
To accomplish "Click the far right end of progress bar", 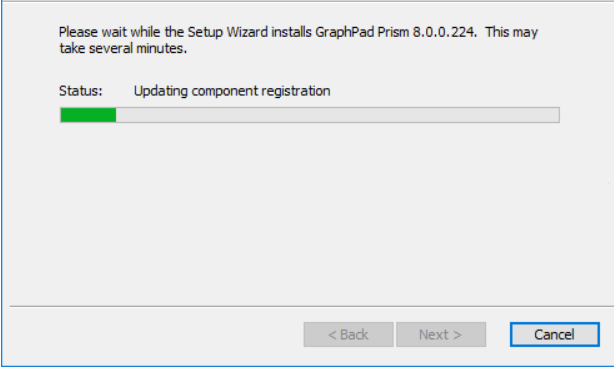I will [555, 115].
